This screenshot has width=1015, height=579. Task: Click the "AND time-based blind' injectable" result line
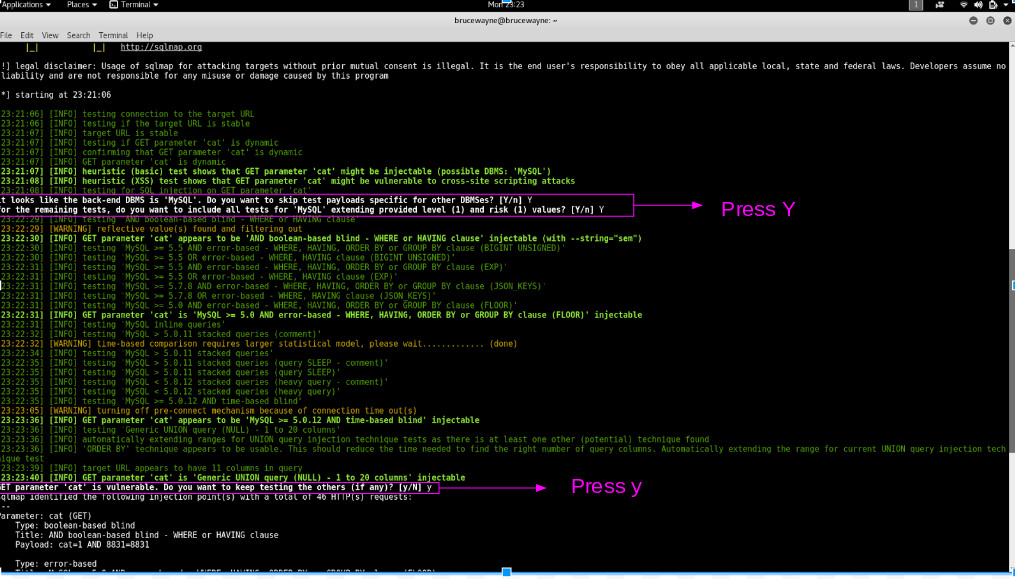[x=240, y=420]
